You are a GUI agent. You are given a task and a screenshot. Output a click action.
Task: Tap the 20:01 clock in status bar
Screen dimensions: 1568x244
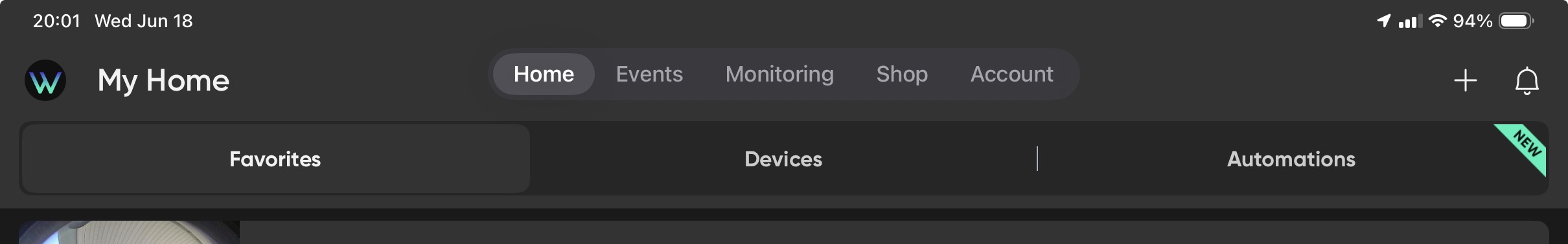(x=56, y=21)
